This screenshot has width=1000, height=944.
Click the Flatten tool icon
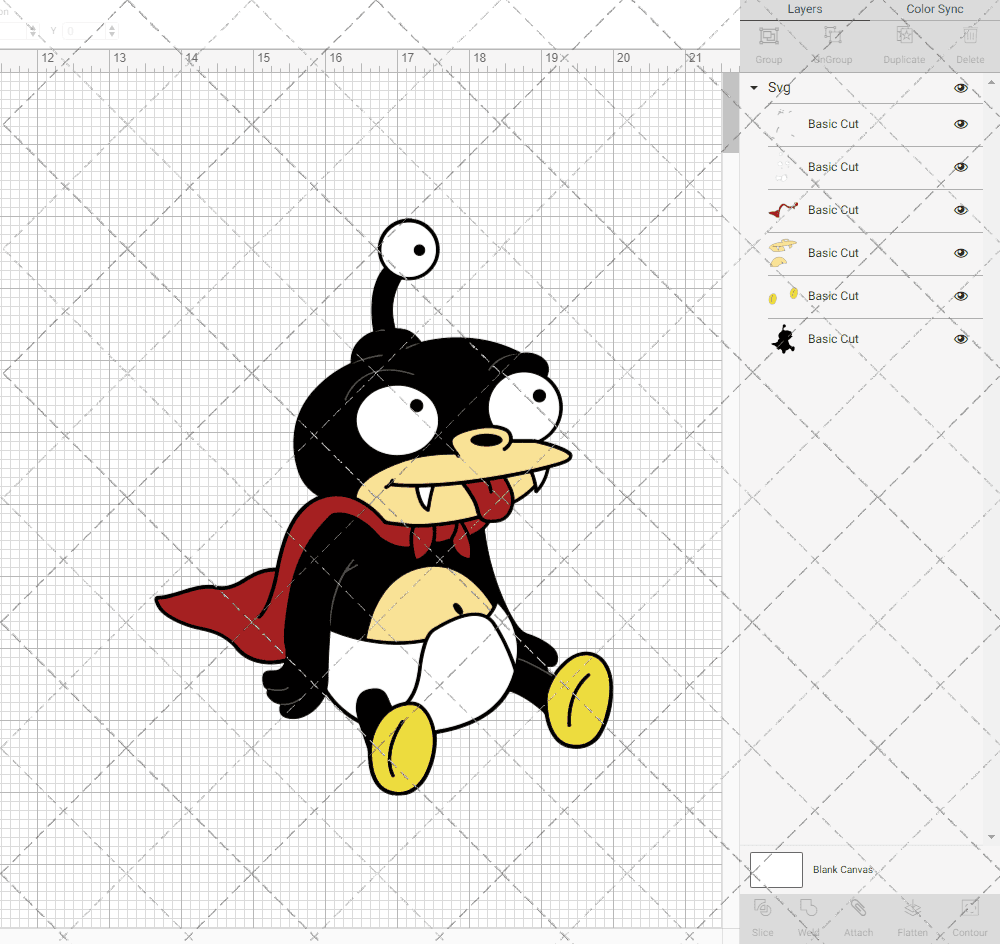point(913,908)
